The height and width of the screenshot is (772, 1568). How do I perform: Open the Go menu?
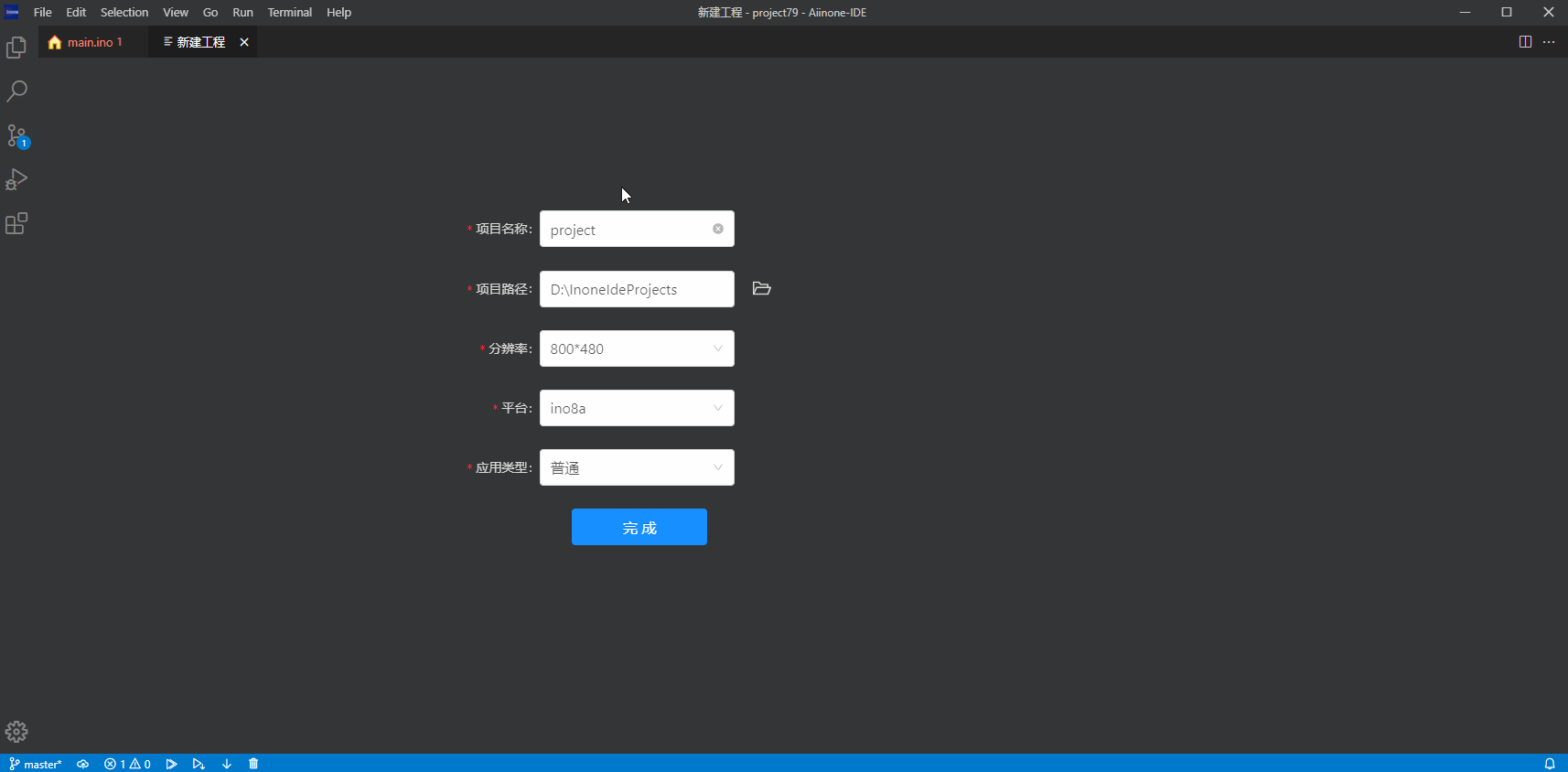coord(210,12)
